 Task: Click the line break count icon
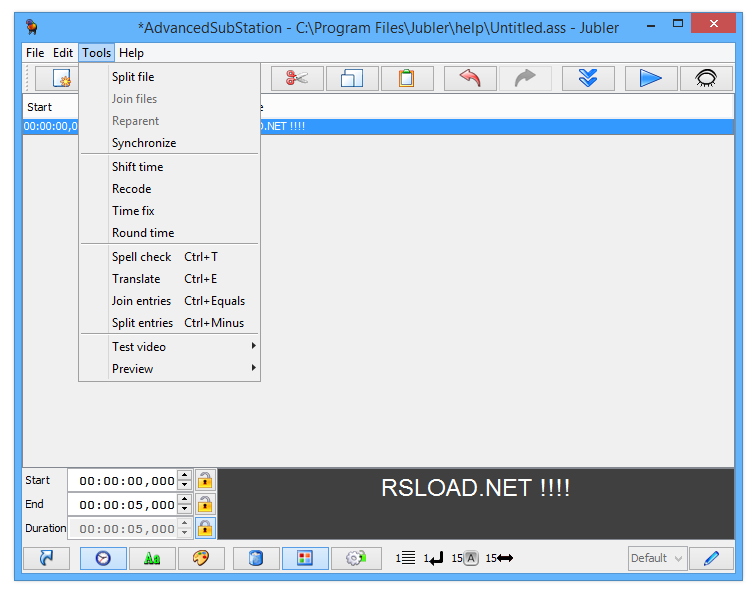433,558
